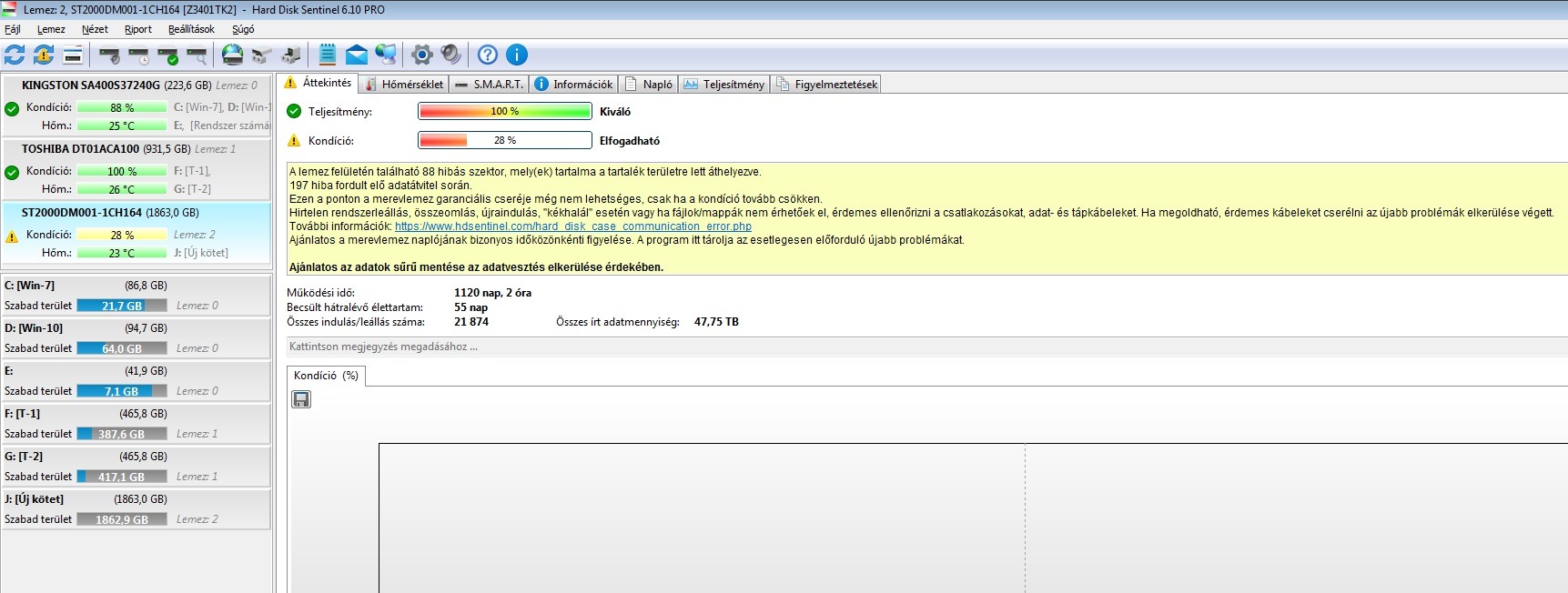Open the Nézet menu

point(95,29)
